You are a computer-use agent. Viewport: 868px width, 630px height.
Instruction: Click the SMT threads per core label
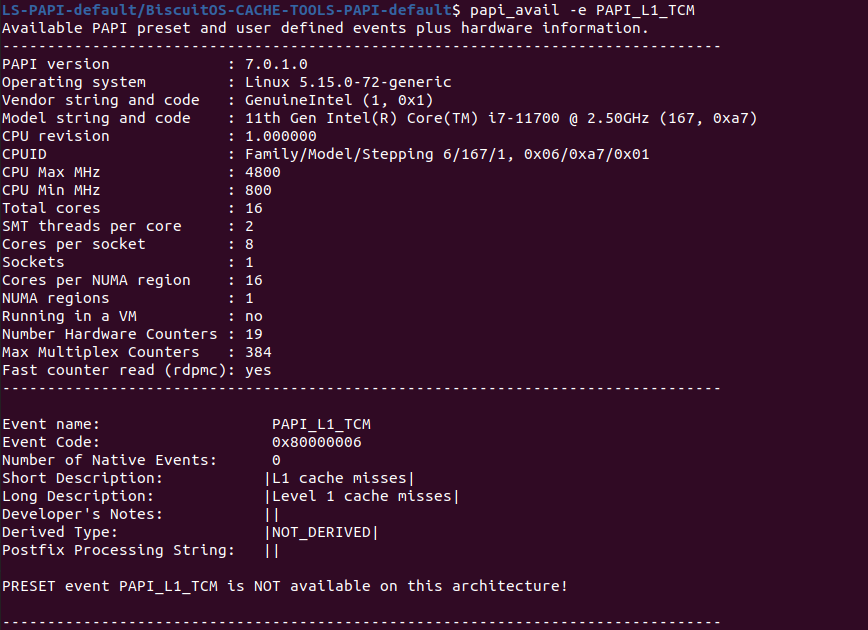pos(92,226)
